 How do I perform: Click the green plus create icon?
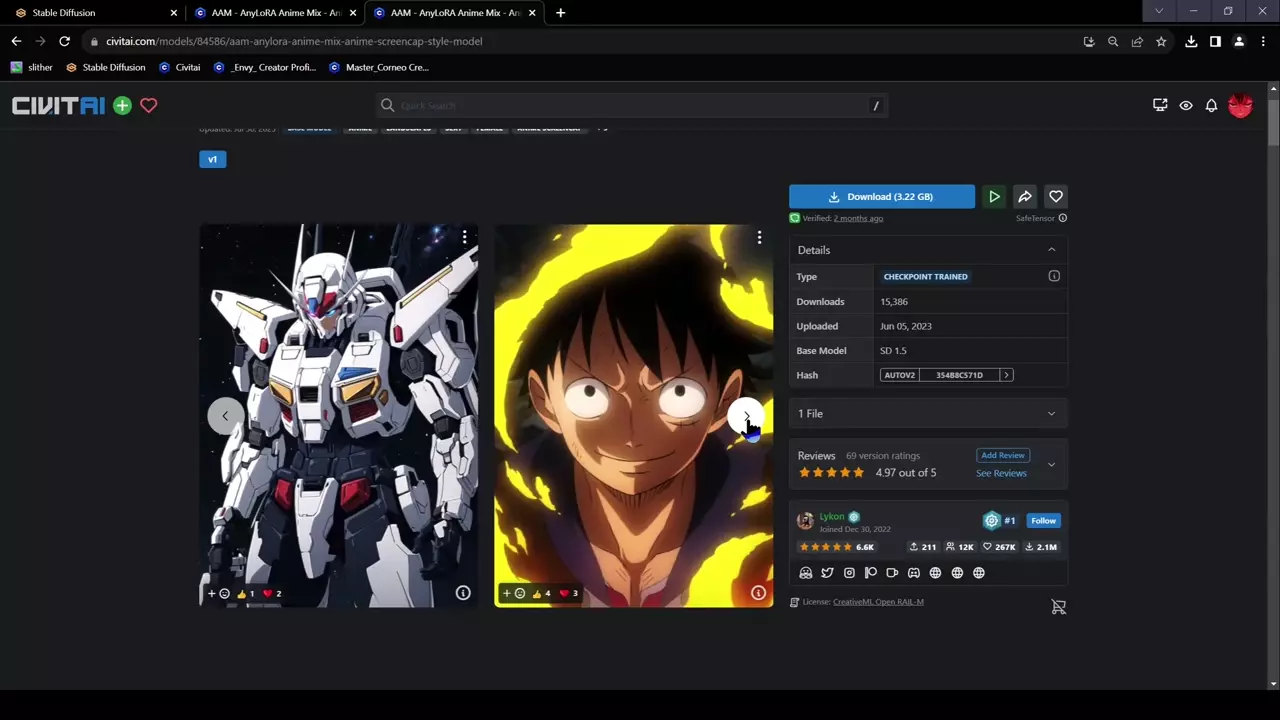coord(122,106)
